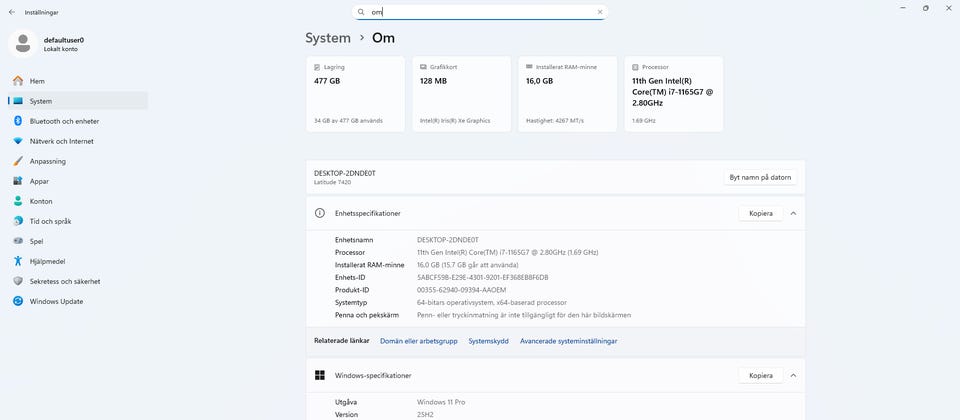Copy device specs with Kopiera button
The image size is (960, 420).
[761, 214]
